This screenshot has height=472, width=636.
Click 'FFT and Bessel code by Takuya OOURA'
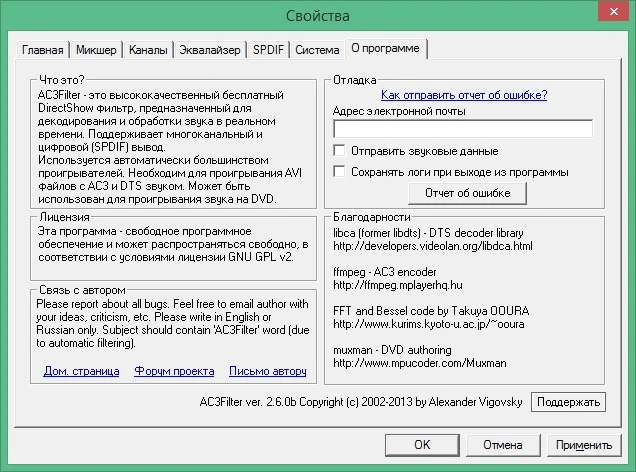(x=431, y=311)
